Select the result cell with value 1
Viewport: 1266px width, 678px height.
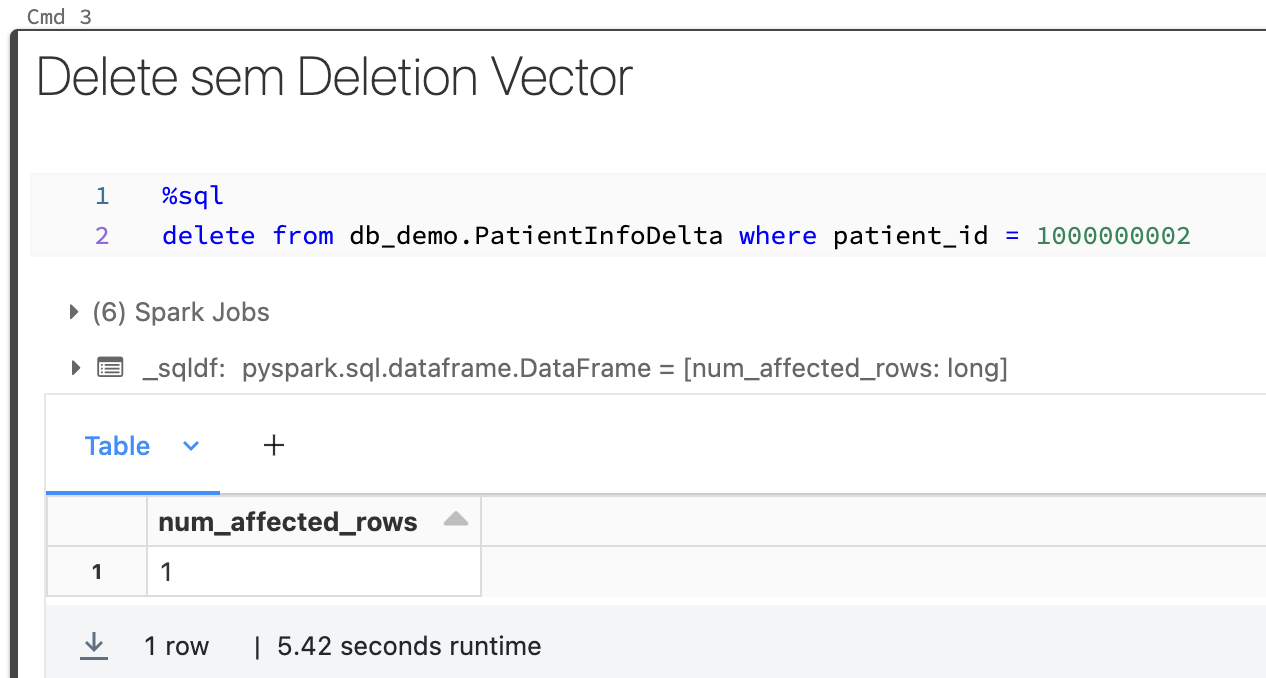(x=314, y=572)
